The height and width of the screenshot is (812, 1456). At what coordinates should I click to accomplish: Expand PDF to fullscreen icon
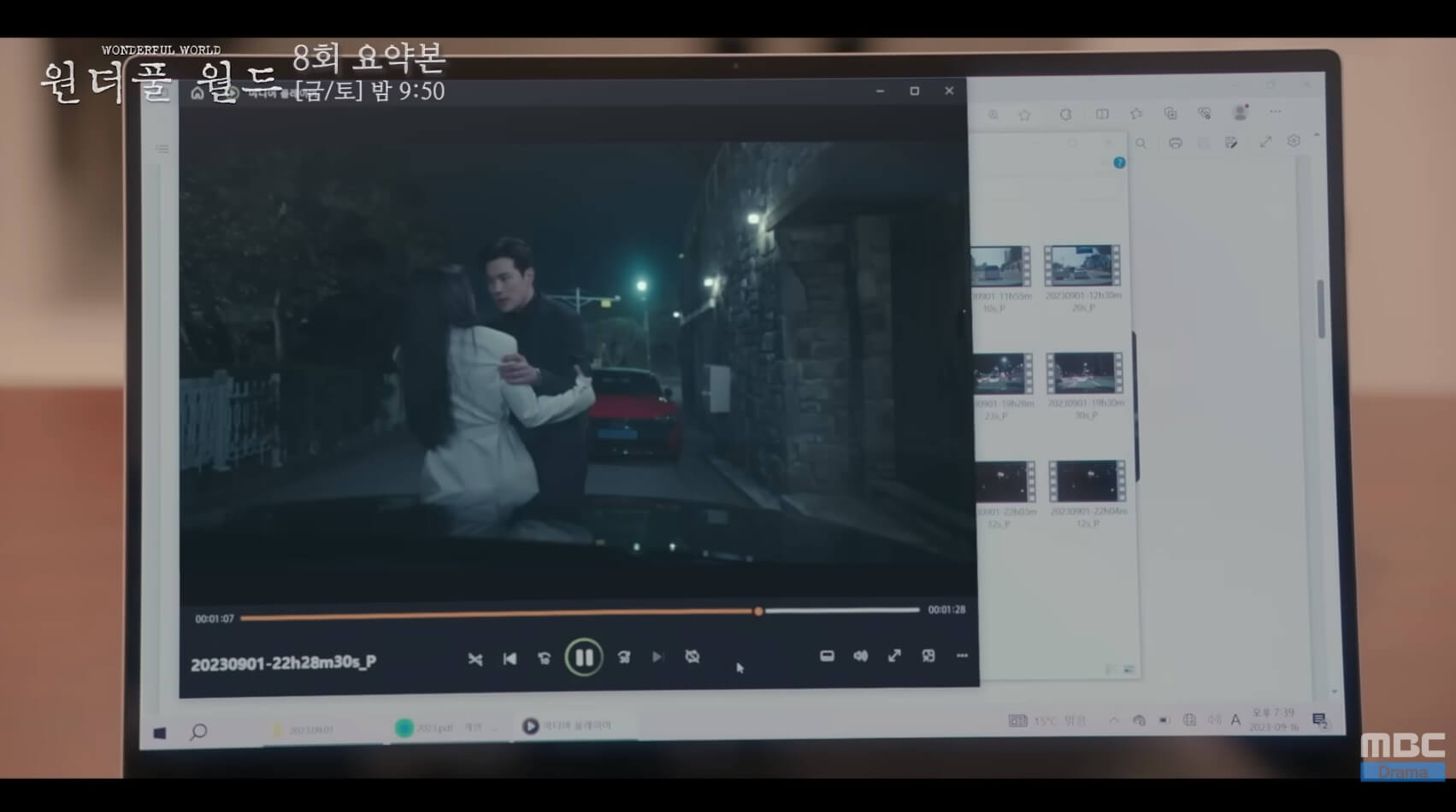1265,142
